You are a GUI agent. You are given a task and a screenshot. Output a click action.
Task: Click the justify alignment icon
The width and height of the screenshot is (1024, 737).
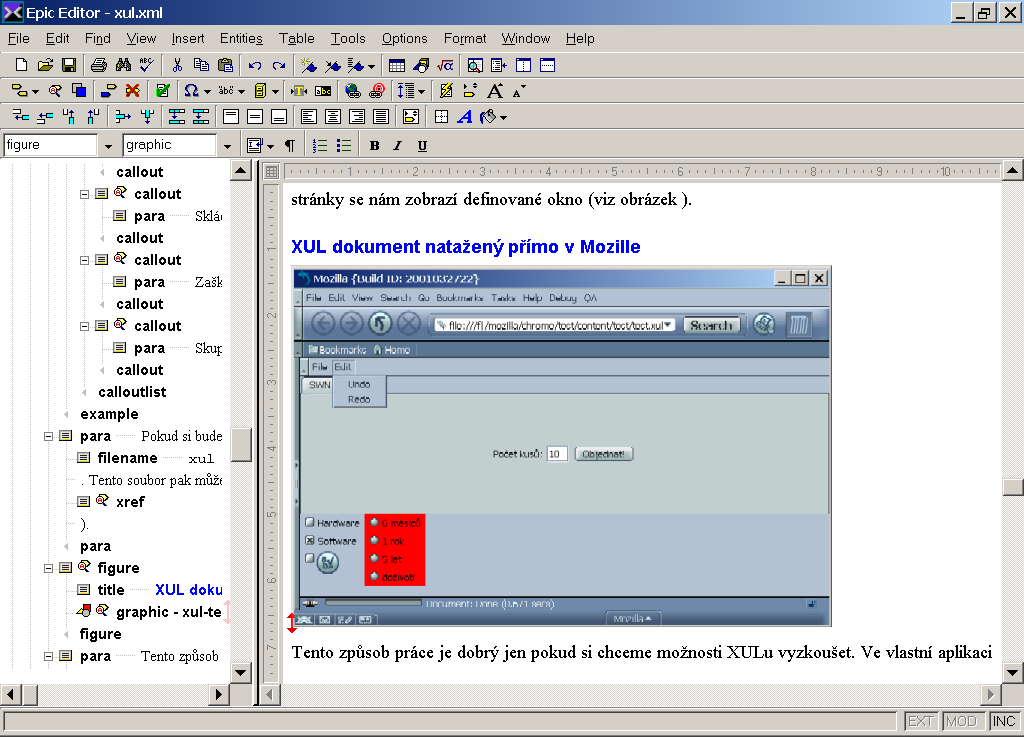[x=381, y=117]
